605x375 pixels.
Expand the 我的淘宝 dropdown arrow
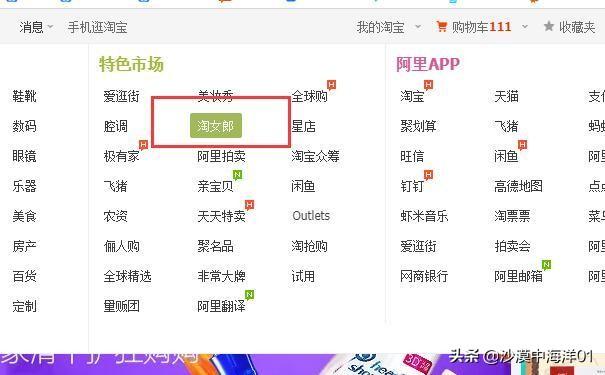point(417,27)
